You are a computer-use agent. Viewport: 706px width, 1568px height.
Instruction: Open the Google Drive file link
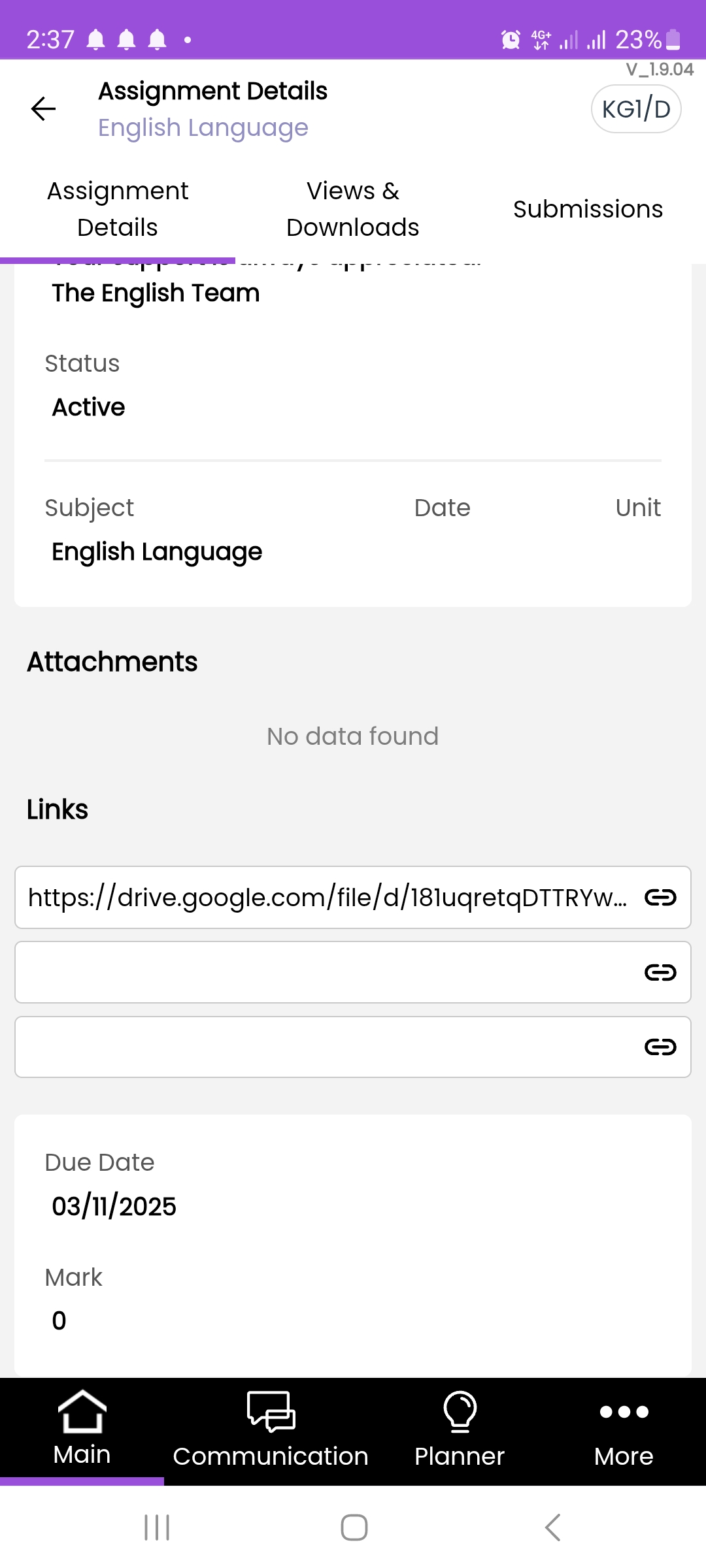coord(327,898)
